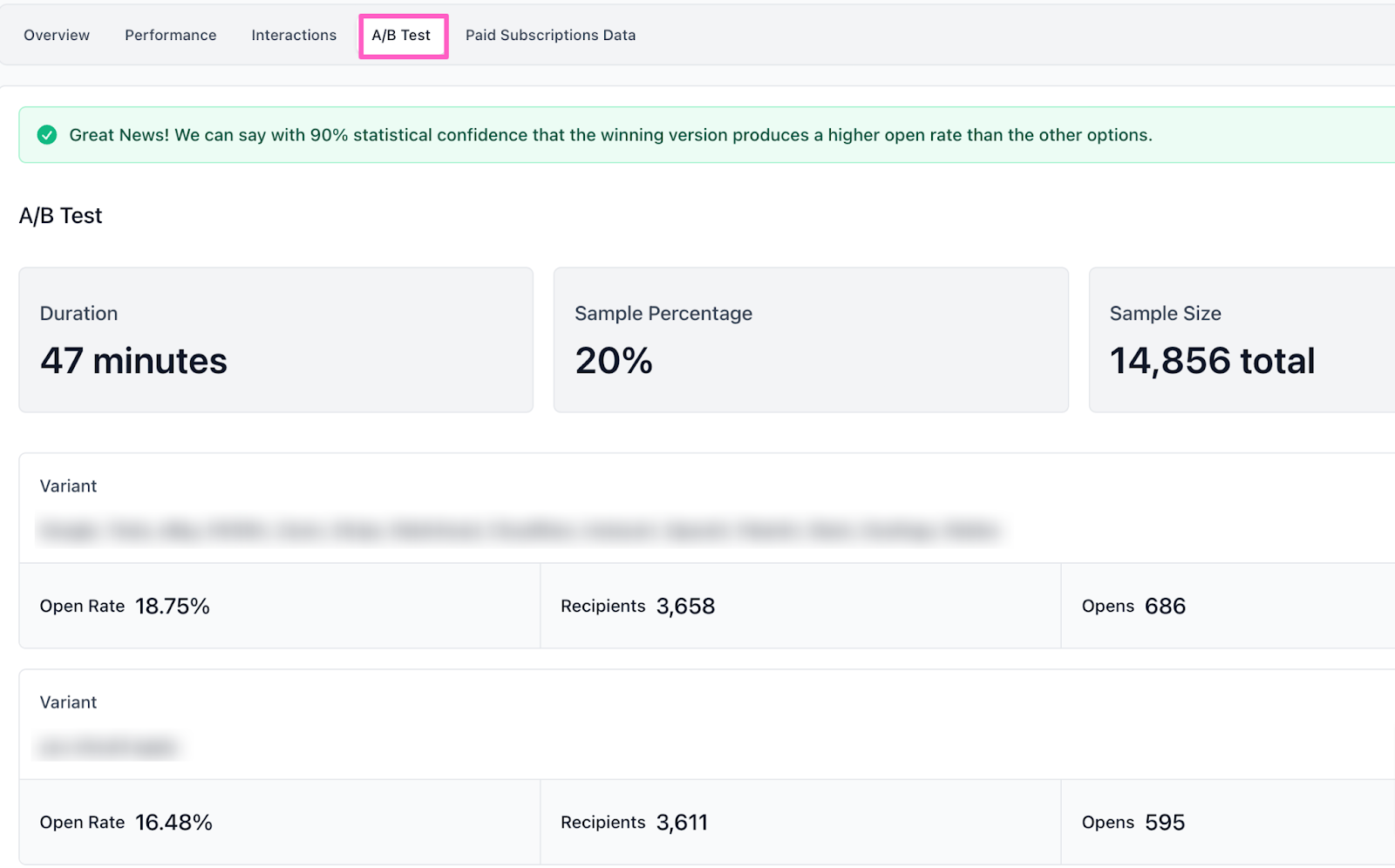
Task: Click the Sample Size 14,856 total card
Action: tap(1238, 340)
